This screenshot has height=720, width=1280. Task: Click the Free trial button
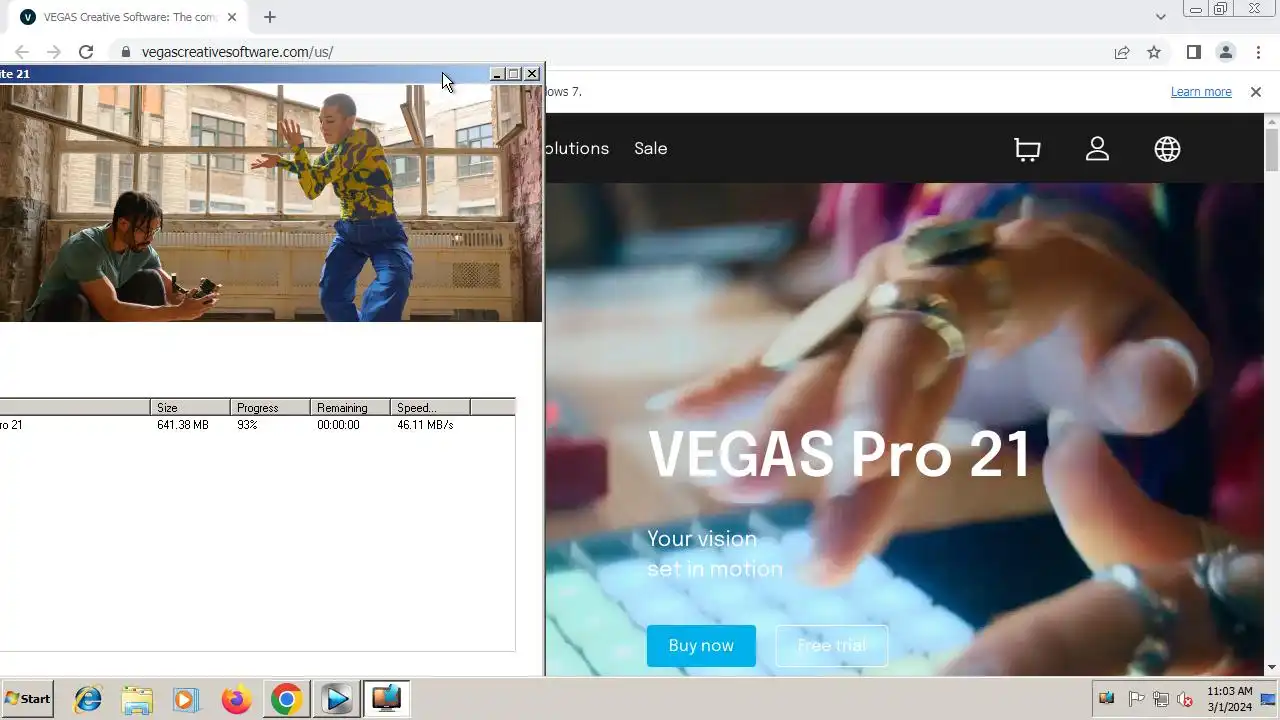(831, 646)
